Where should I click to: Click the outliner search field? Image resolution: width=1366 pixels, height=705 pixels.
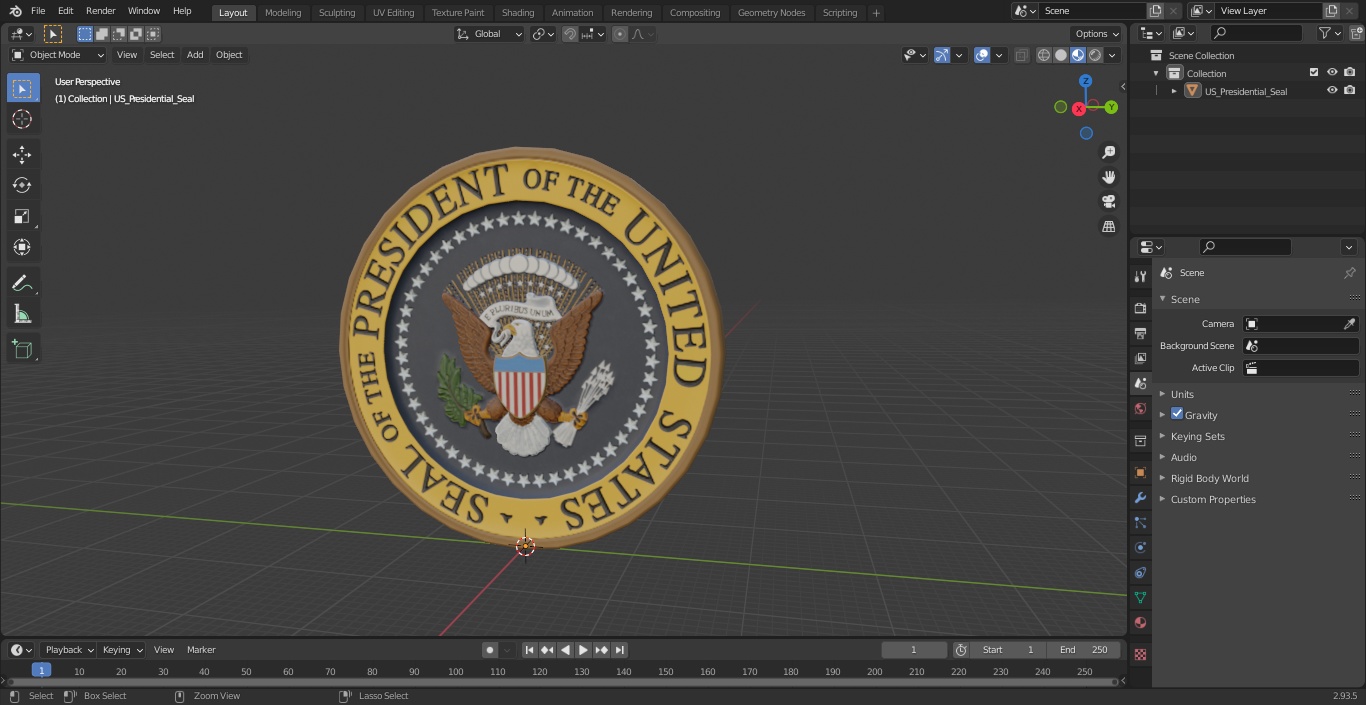[1255, 34]
